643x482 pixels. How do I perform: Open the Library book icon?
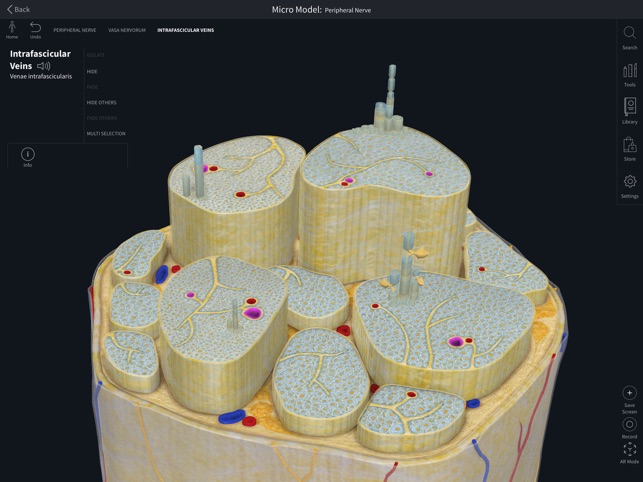click(630, 107)
